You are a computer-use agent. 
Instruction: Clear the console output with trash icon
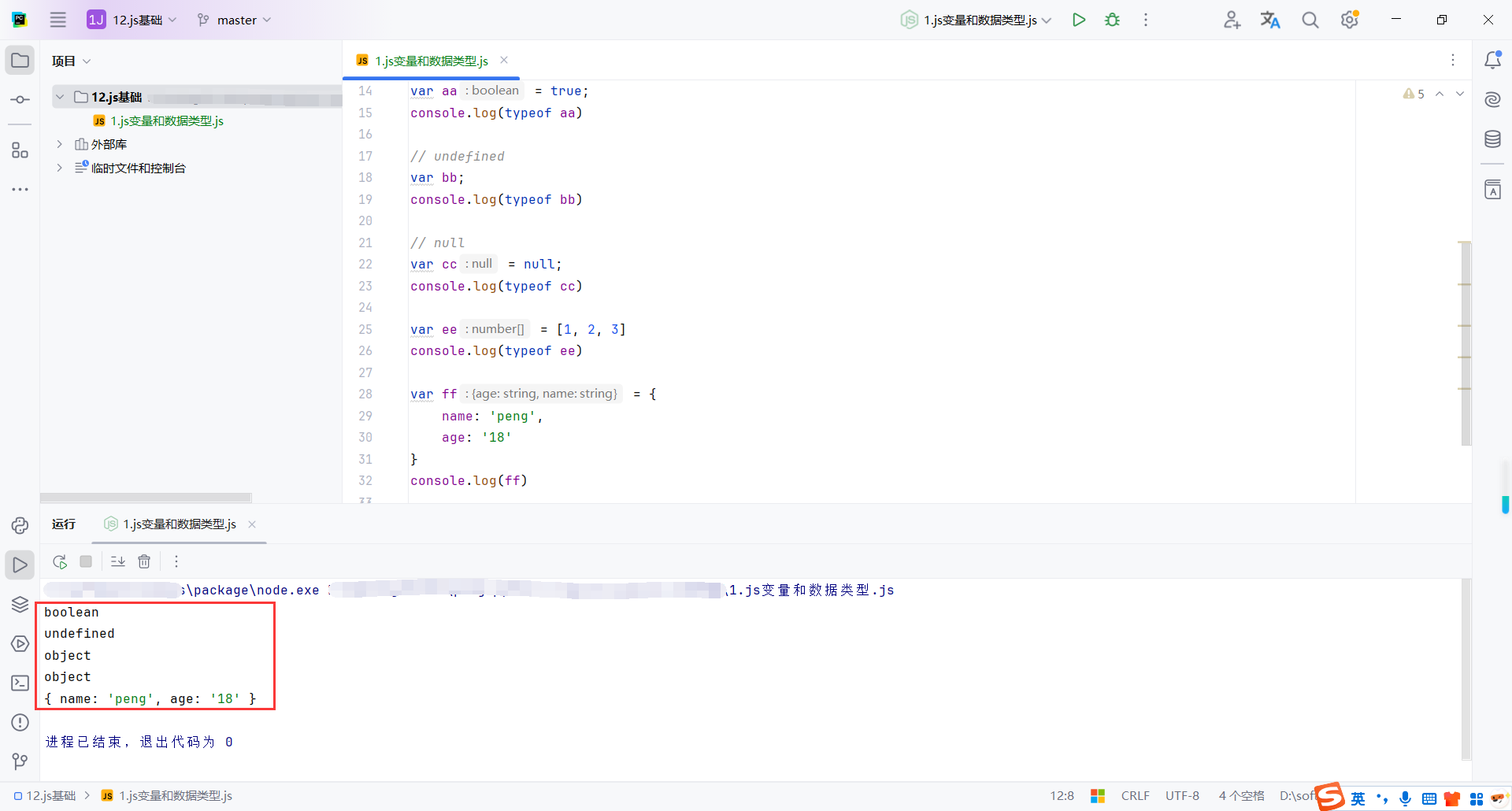pyautogui.click(x=144, y=561)
